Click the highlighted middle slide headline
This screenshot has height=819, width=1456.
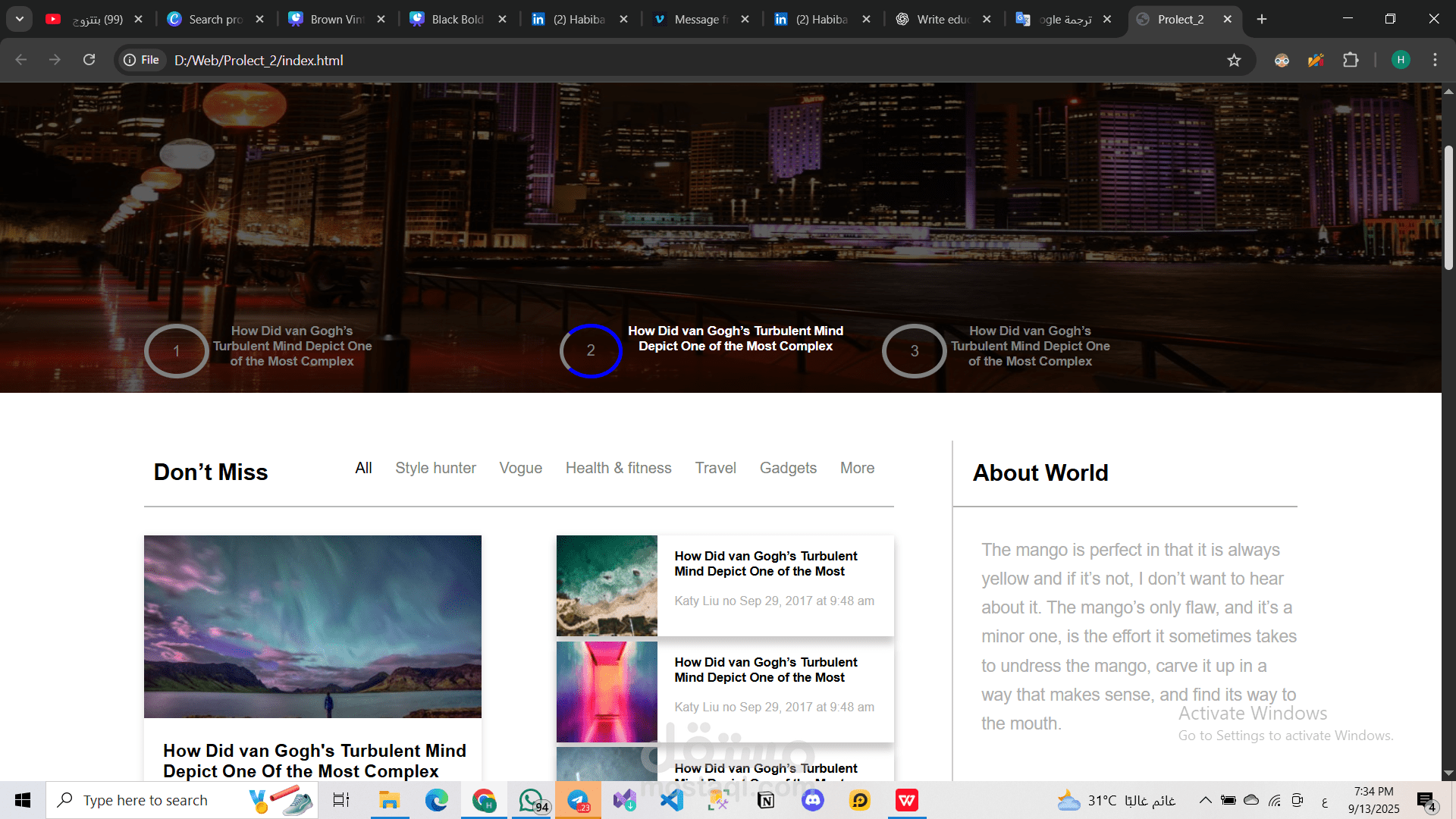(736, 338)
